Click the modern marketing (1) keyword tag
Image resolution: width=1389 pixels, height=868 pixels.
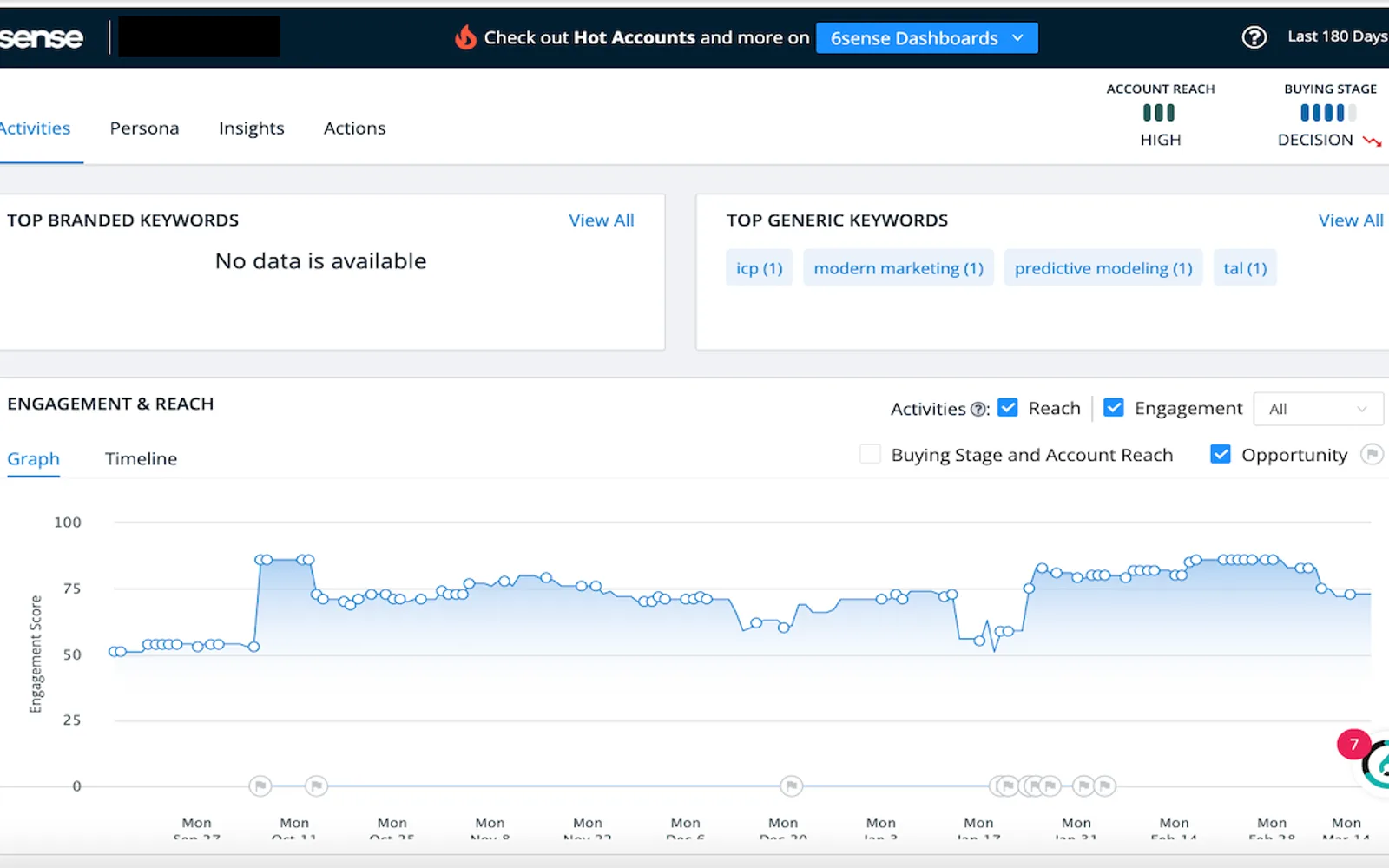coord(899,268)
